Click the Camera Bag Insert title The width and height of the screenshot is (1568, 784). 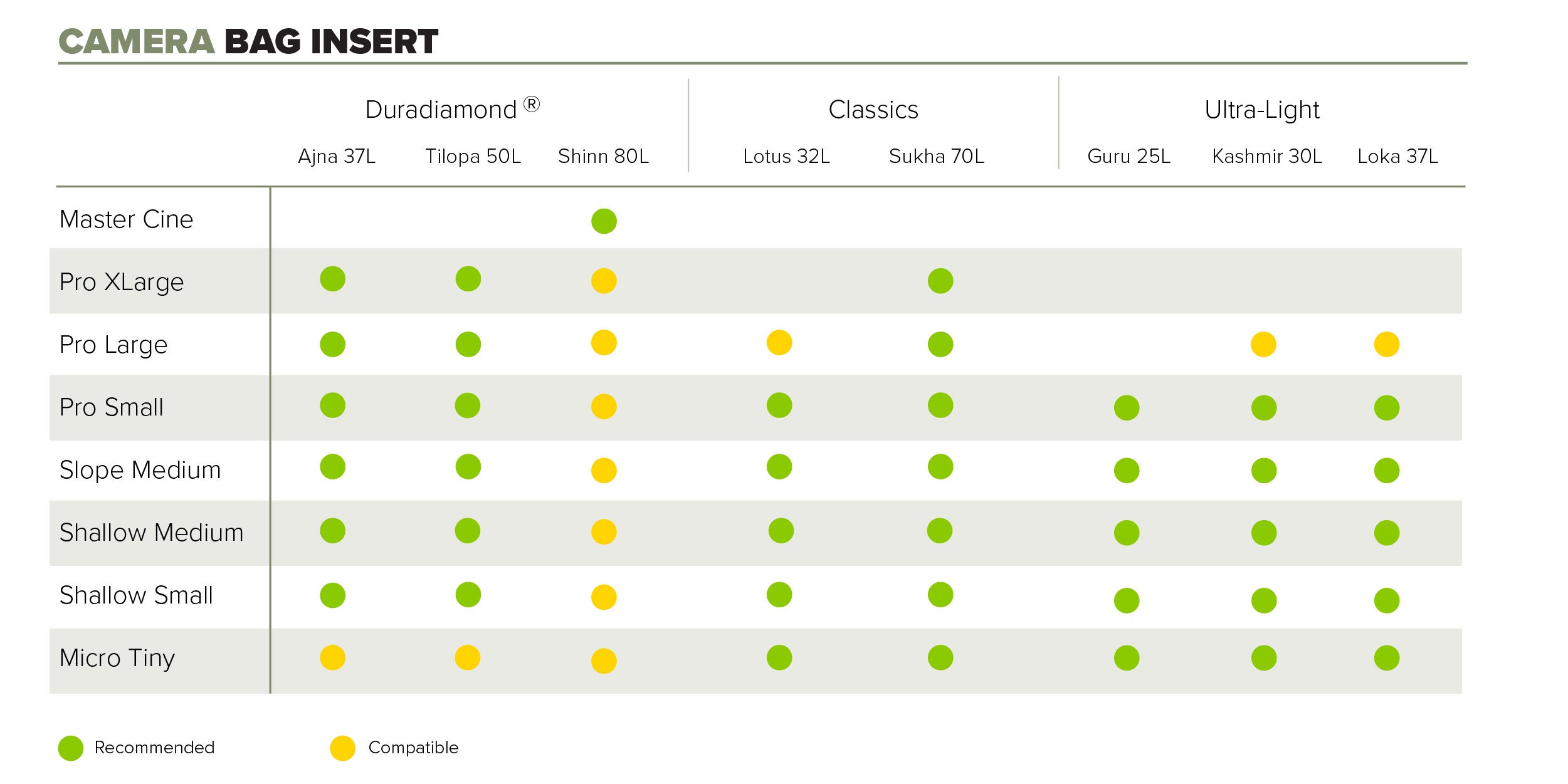tap(248, 42)
